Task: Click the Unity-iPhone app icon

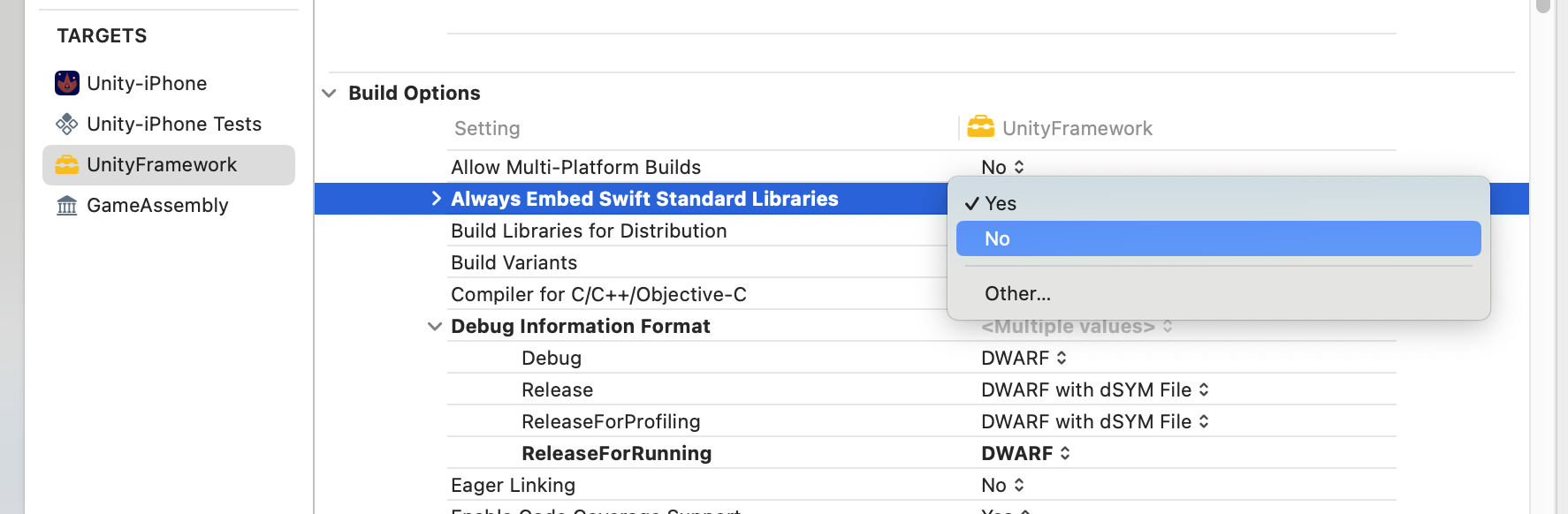Action: click(x=67, y=83)
